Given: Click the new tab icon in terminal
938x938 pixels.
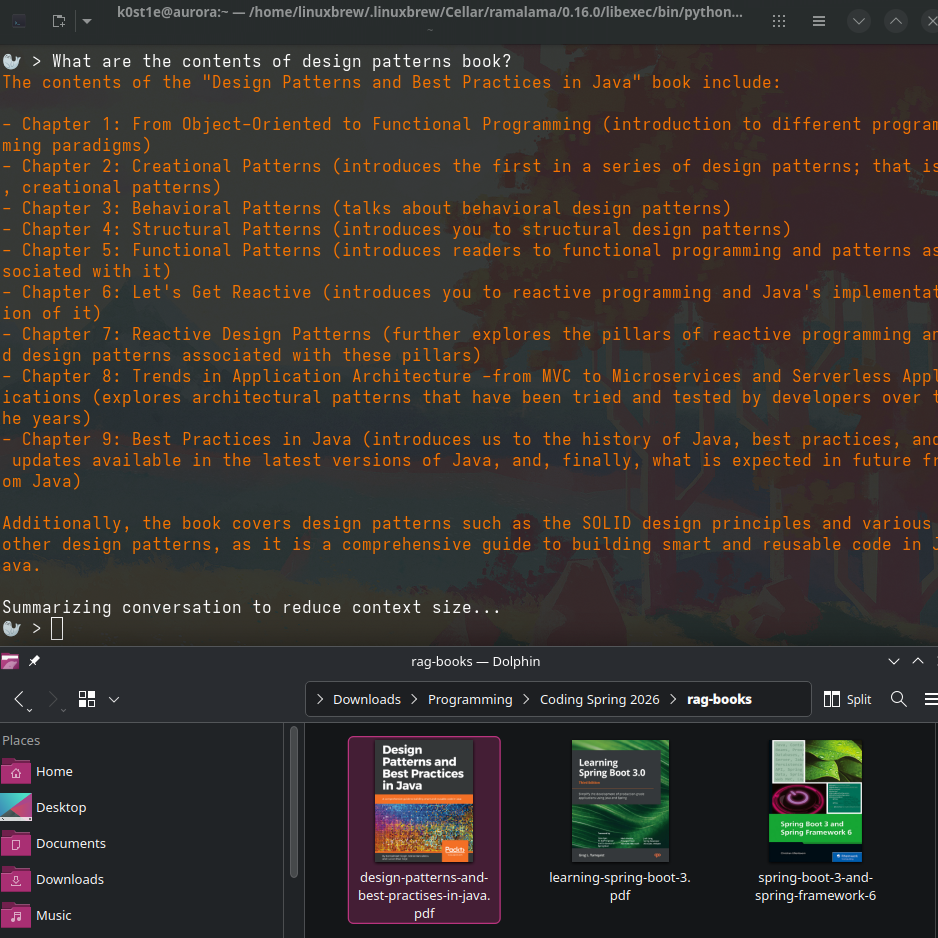Looking at the screenshot, I should click(x=59, y=22).
